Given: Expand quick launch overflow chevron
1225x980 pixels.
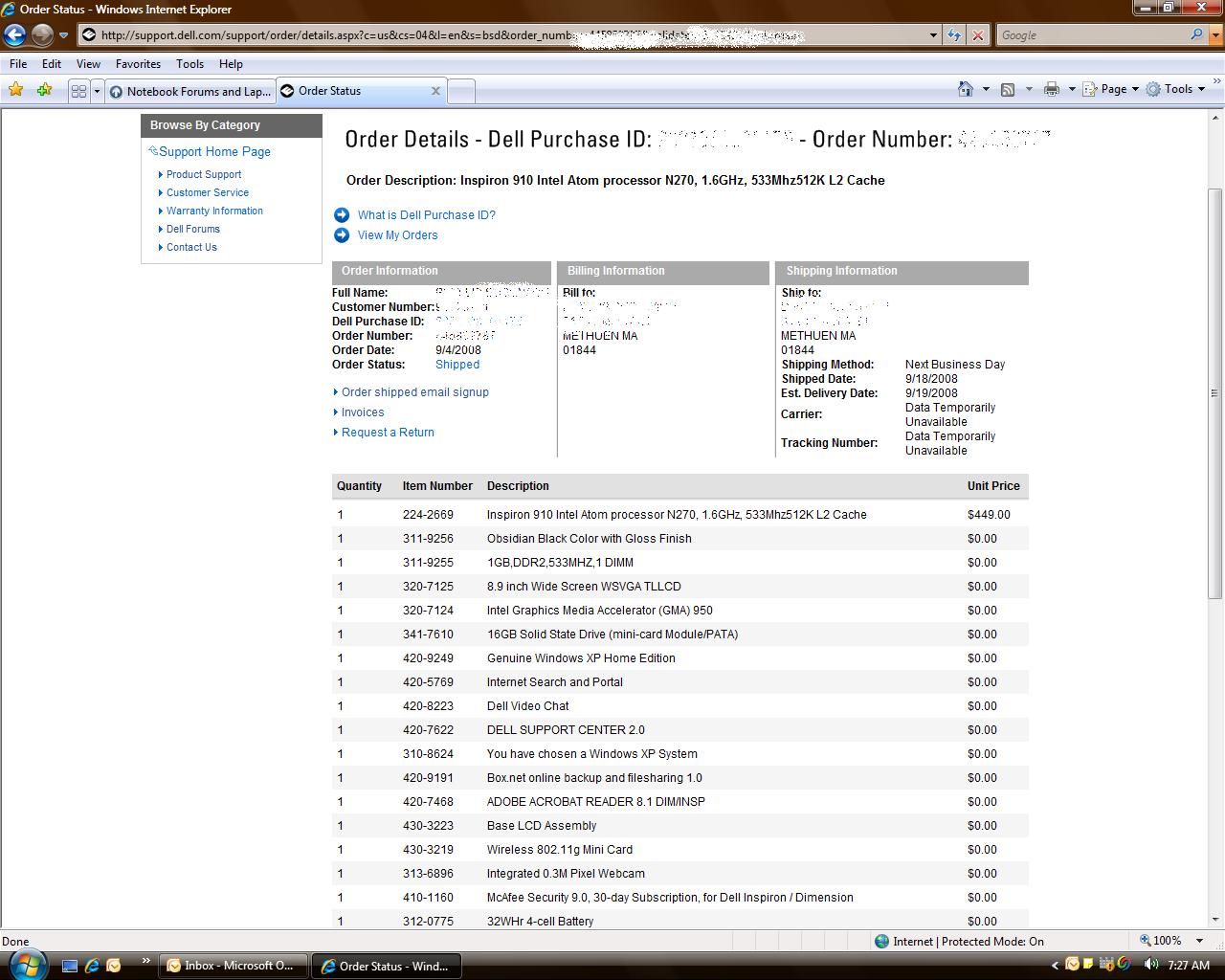Looking at the screenshot, I should click(x=146, y=961).
